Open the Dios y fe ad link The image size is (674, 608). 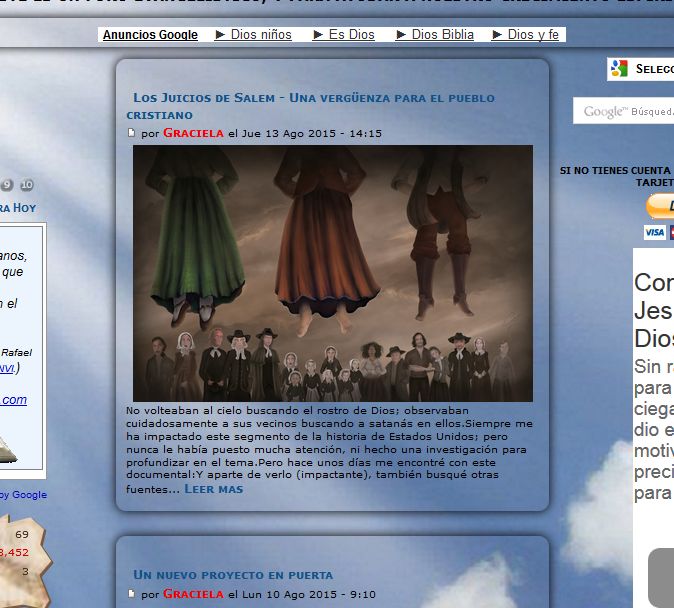[525, 35]
